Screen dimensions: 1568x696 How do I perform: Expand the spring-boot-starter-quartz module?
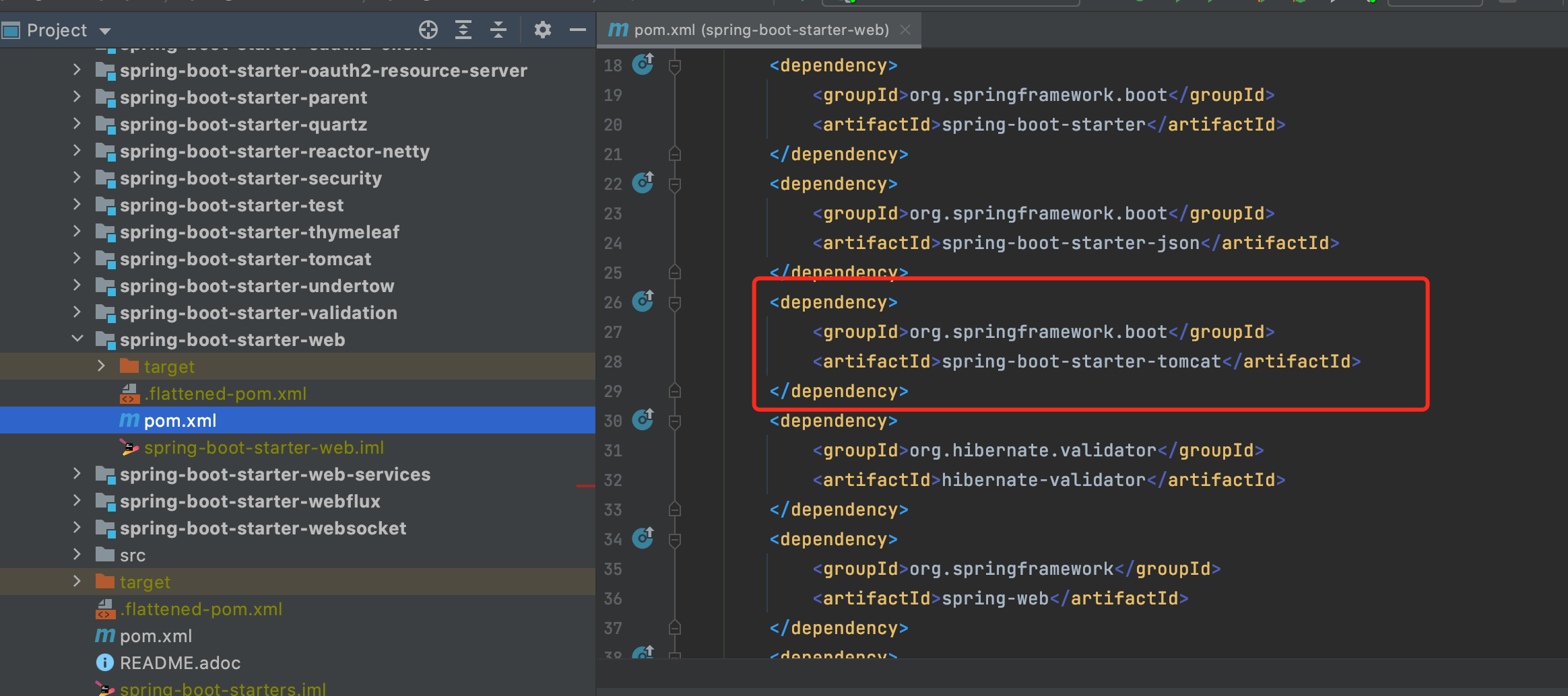click(x=77, y=123)
